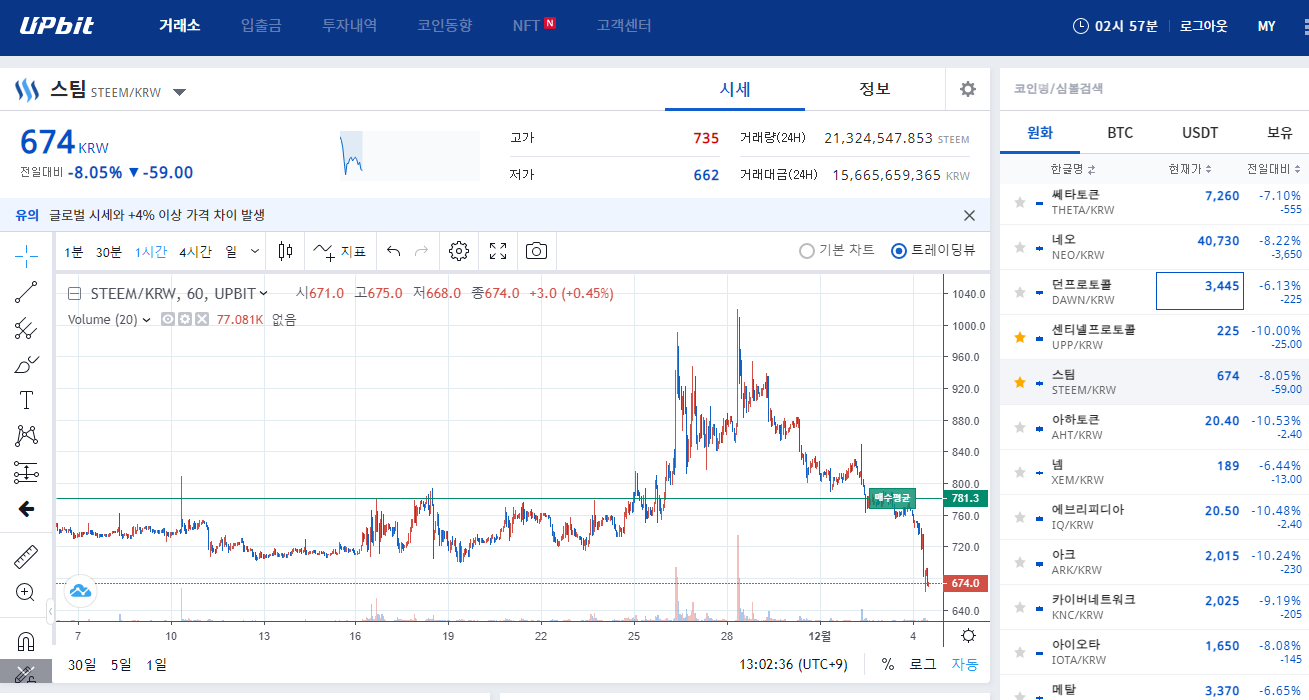The image size is (1309, 700).
Task: Select the ruler measure tool
Action: point(26,556)
